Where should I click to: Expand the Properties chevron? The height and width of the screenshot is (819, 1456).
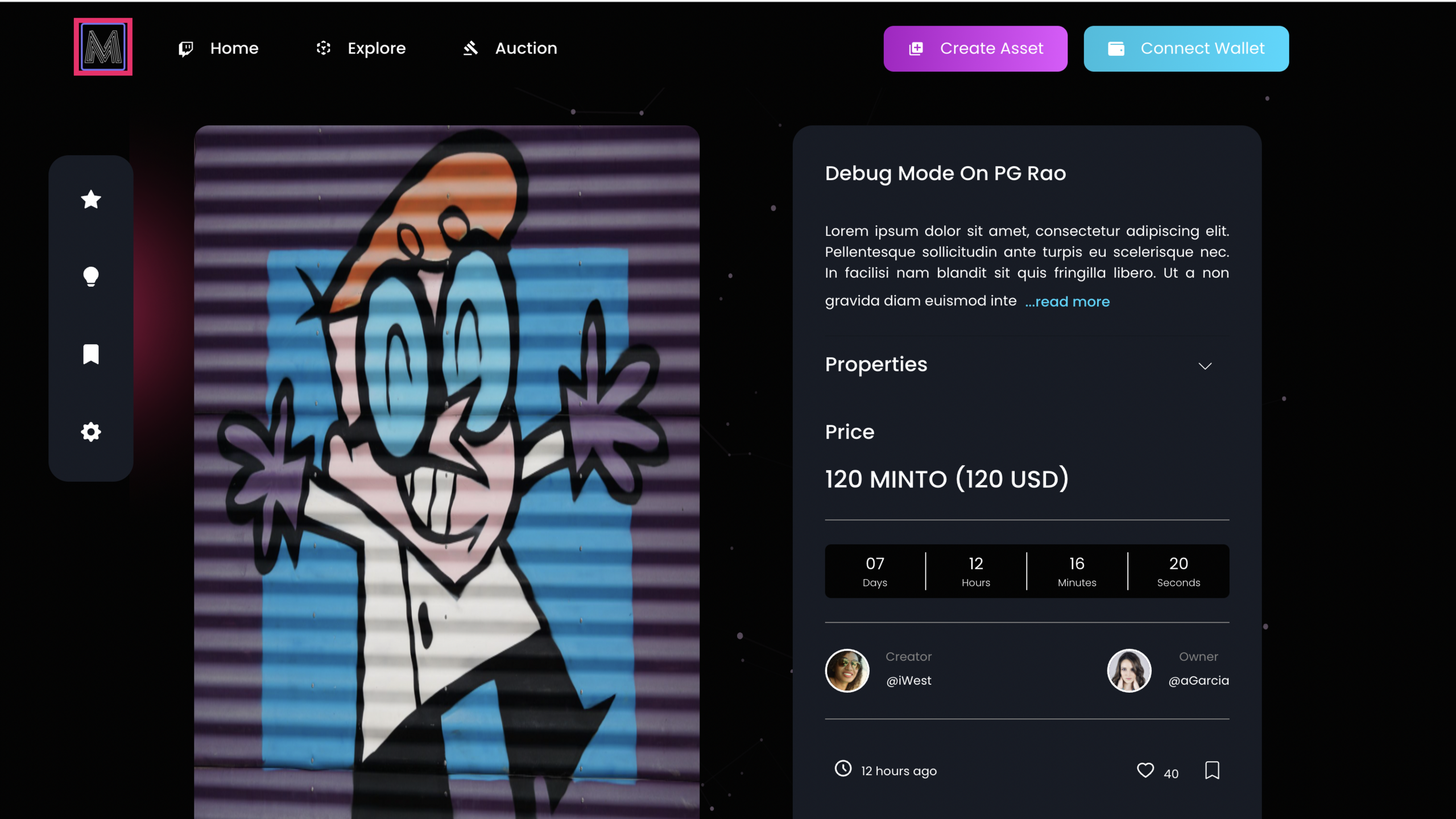pos(1205,366)
